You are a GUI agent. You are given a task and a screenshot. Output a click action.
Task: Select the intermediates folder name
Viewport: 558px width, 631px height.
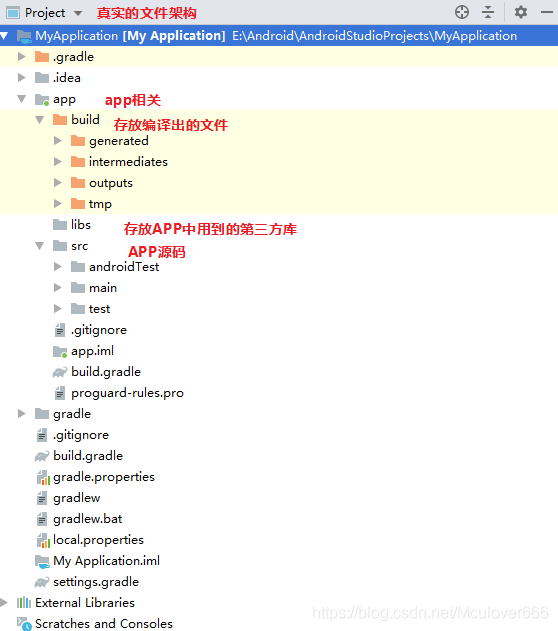coord(128,162)
